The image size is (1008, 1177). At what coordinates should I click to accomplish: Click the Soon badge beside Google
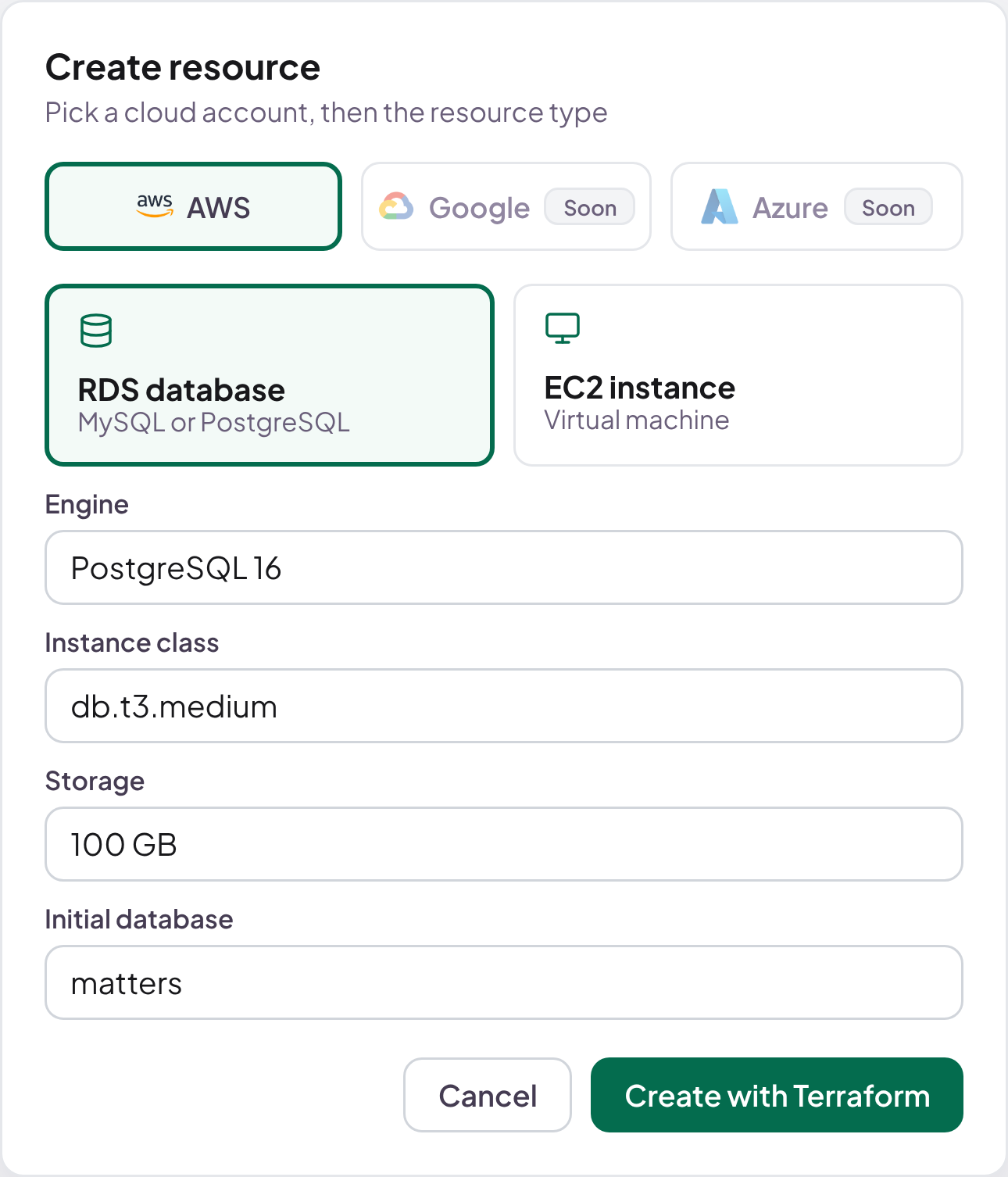coord(590,207)
